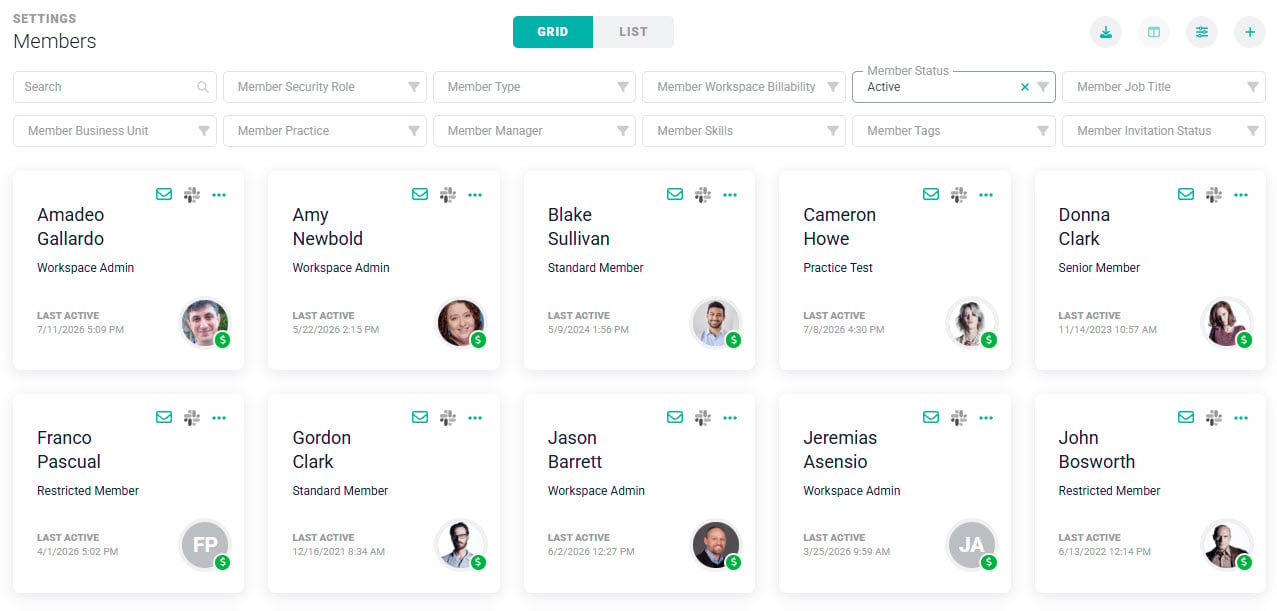This screenshot has height=611, width=1277.
Task: Open more options for Donna Clark
Action: tap(1241, 195)
